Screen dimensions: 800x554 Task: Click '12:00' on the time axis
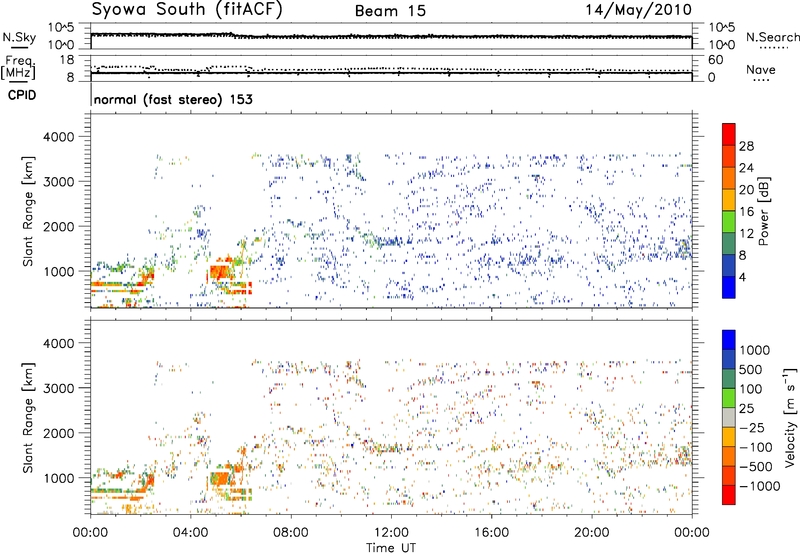click(391, 533)
